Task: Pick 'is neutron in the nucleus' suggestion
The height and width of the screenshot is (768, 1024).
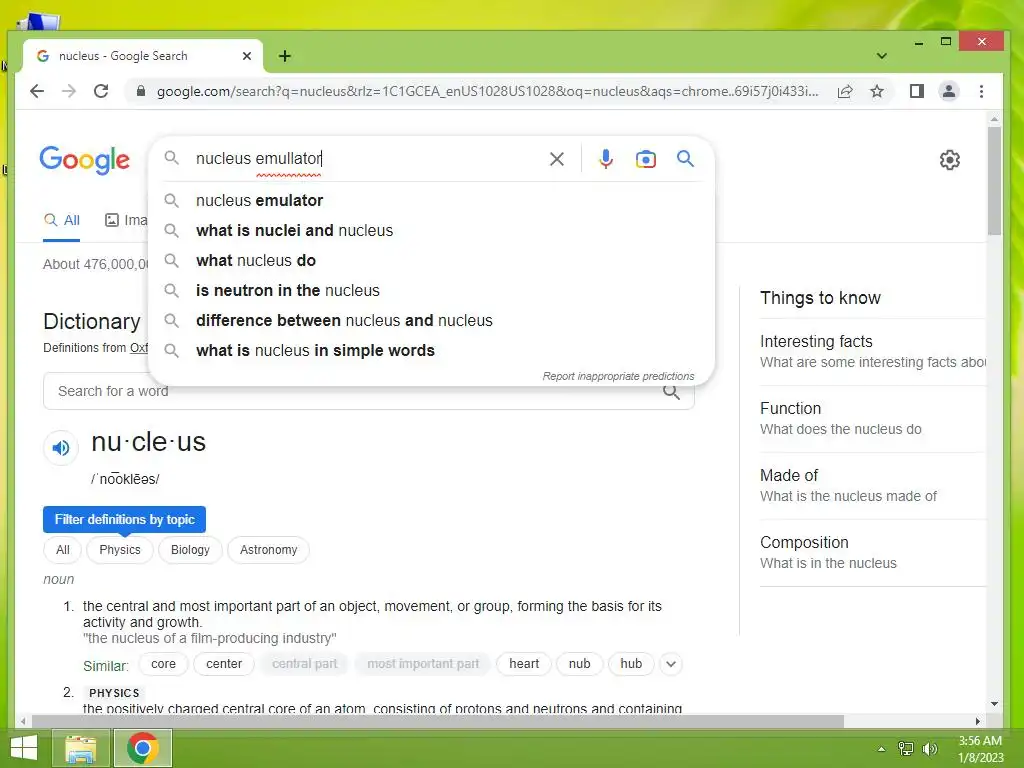Action: click(431, 291)
